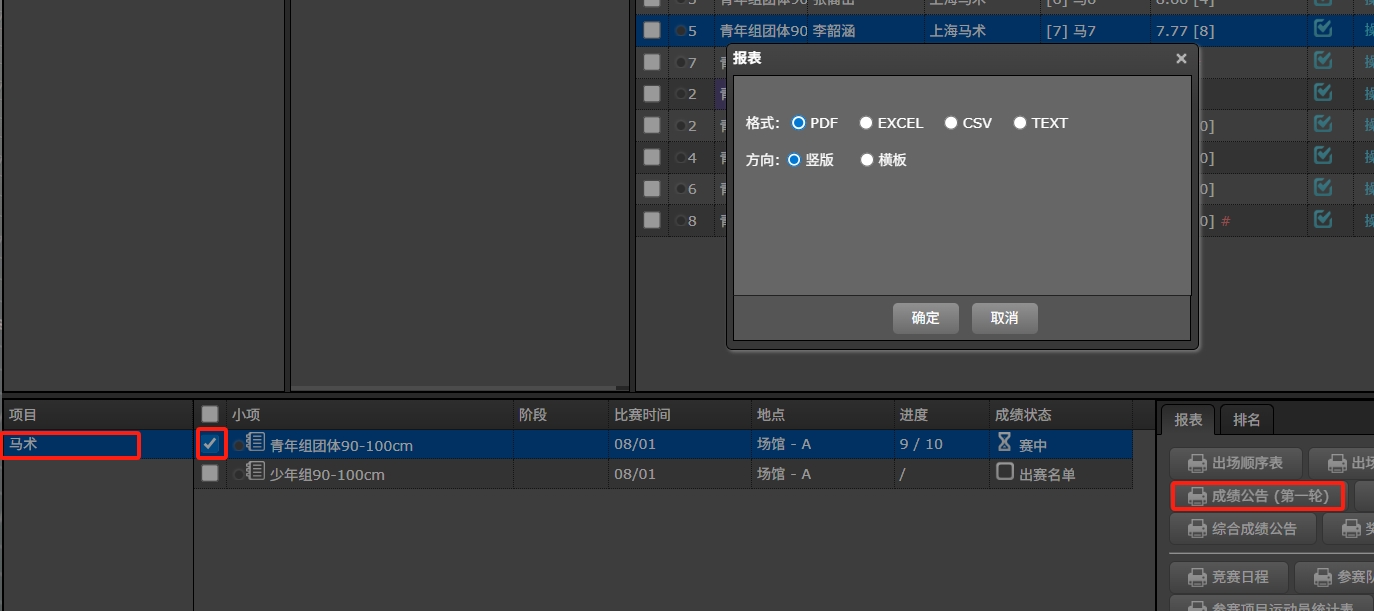This screenshot has height=611, width=1374.
Task: Switch to the 排名 tab
Action: 1246,420
